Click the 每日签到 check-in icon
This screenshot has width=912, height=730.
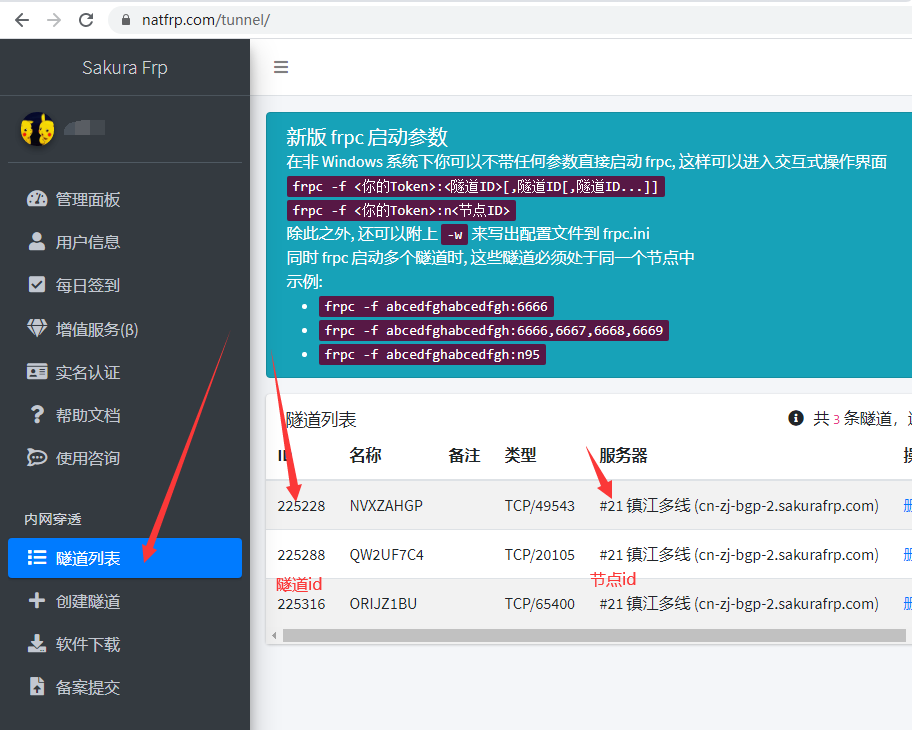[x=37, y=285]
